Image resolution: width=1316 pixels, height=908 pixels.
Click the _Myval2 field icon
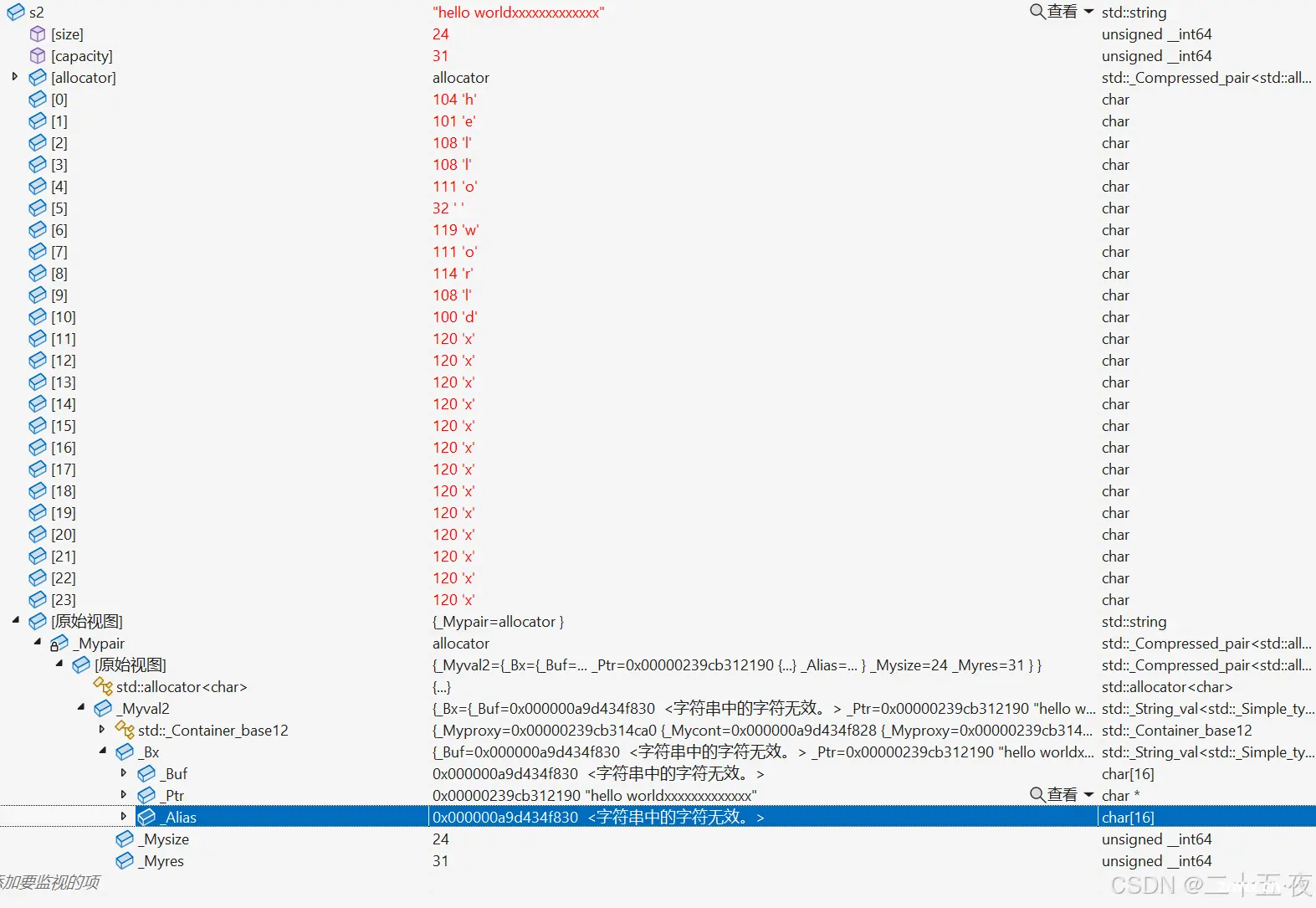pos(103,709)
